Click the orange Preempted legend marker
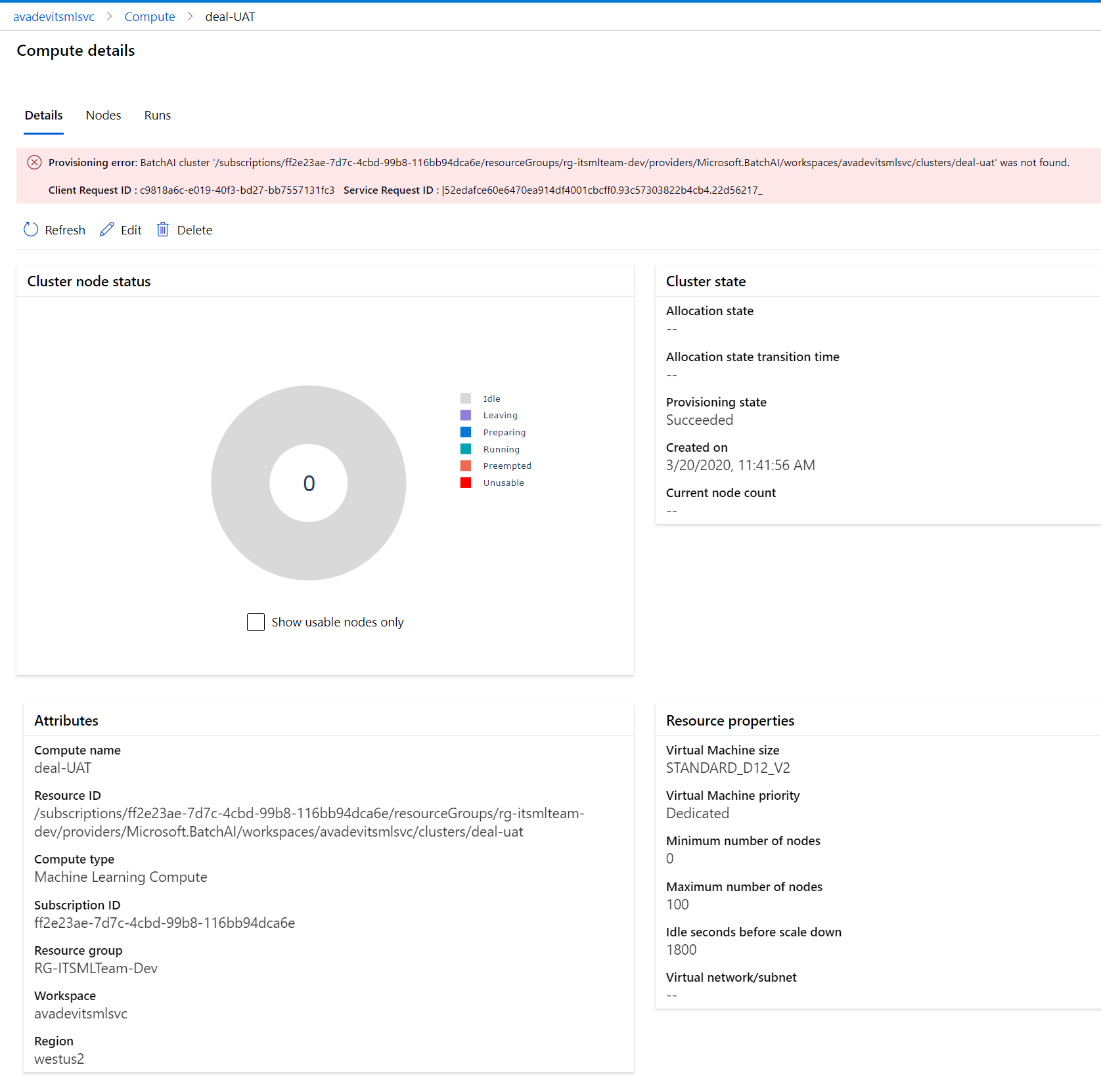This screenshot has height=1092, width=1101. coord(466,466)
